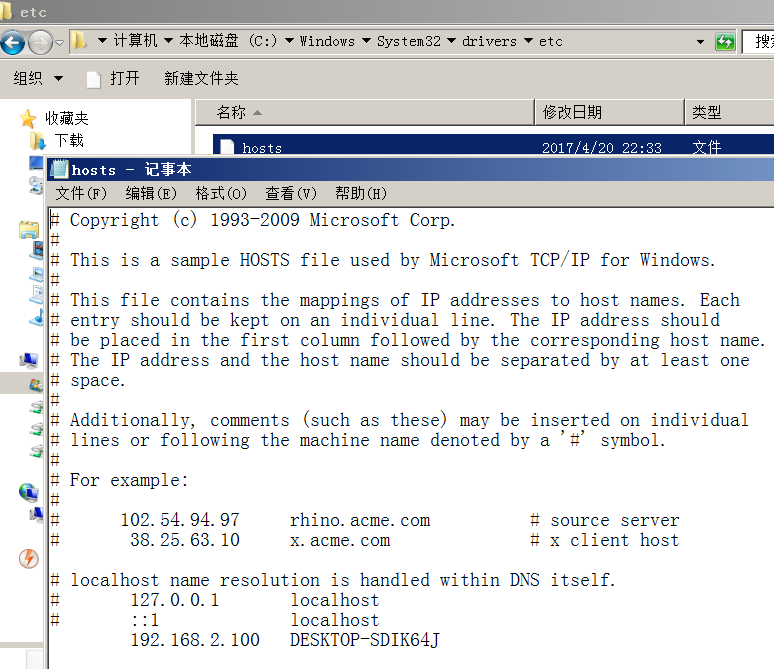This screenshot has width=774, height=669.
Task: Open the 格式(O) menu in Notepad
Action: 220,193
